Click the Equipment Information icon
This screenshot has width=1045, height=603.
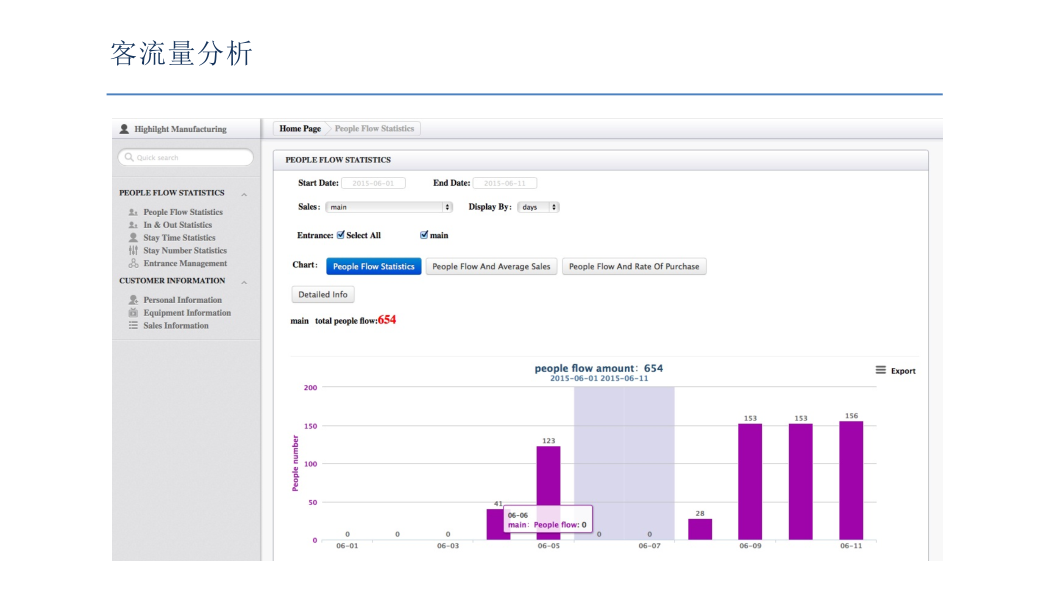(133, 312)
